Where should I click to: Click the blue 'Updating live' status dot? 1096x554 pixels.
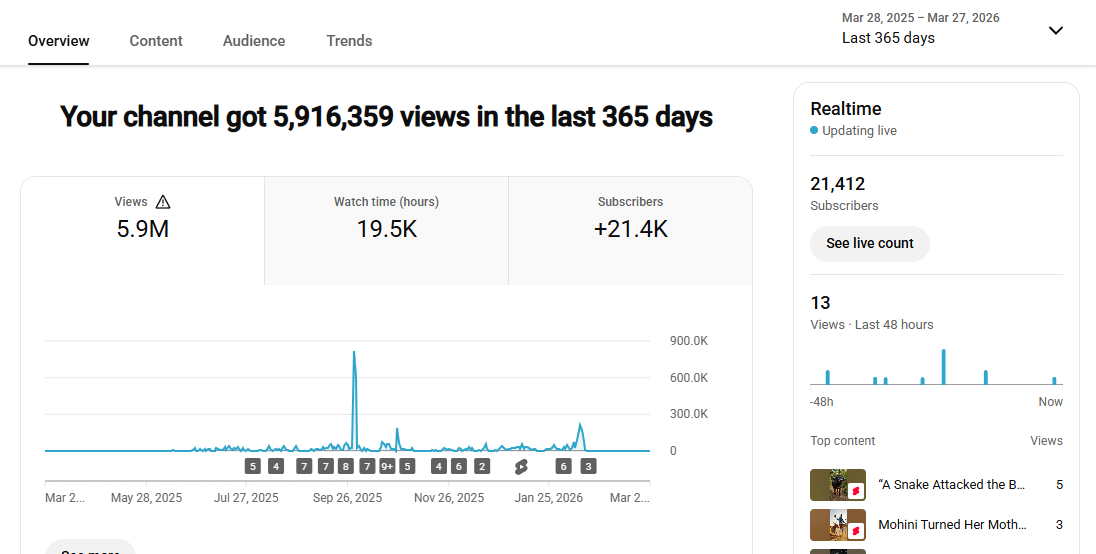coord(814,131)
